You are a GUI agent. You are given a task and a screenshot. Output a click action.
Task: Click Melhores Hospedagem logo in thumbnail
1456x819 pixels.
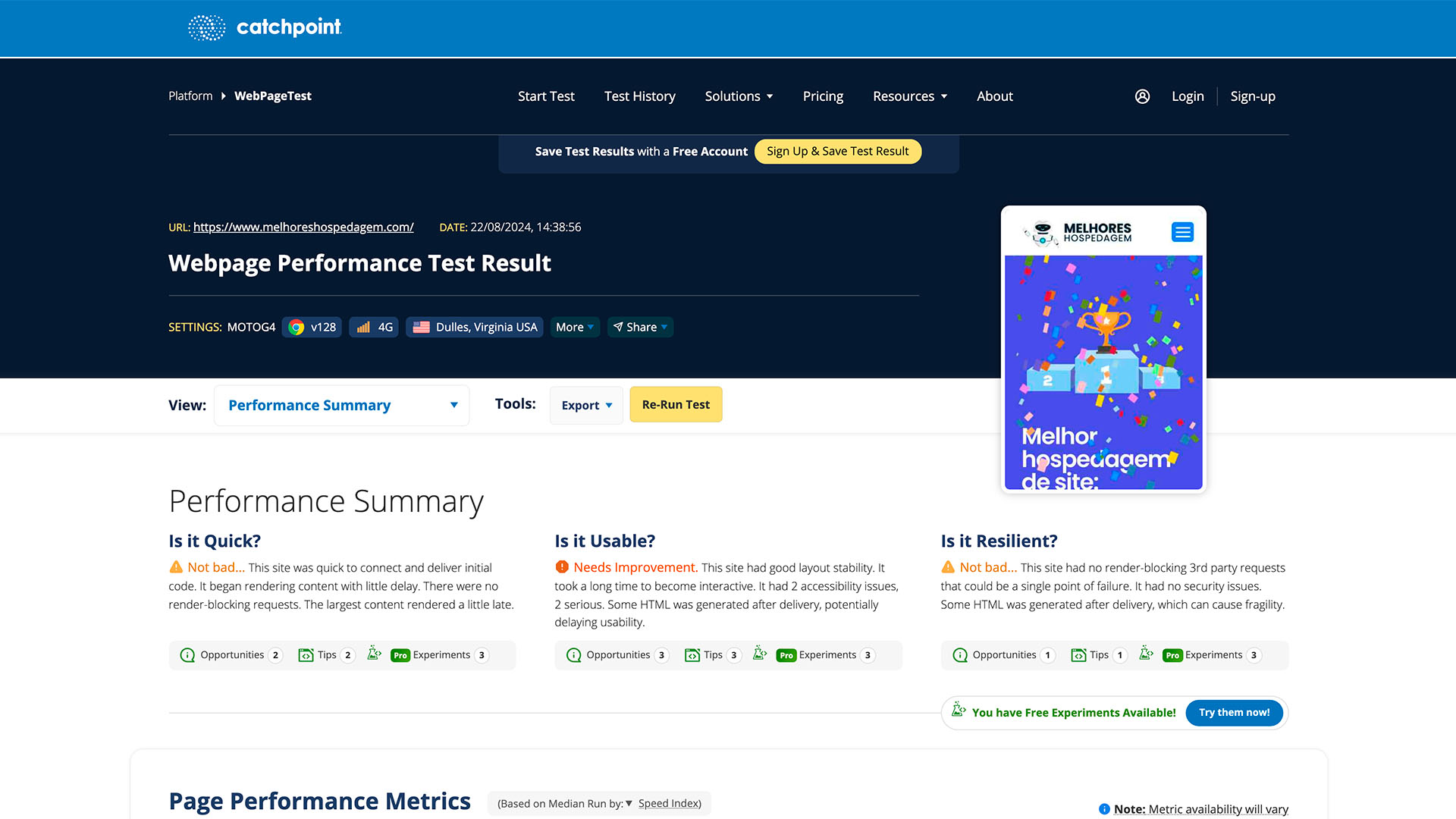coord(1077,232)
